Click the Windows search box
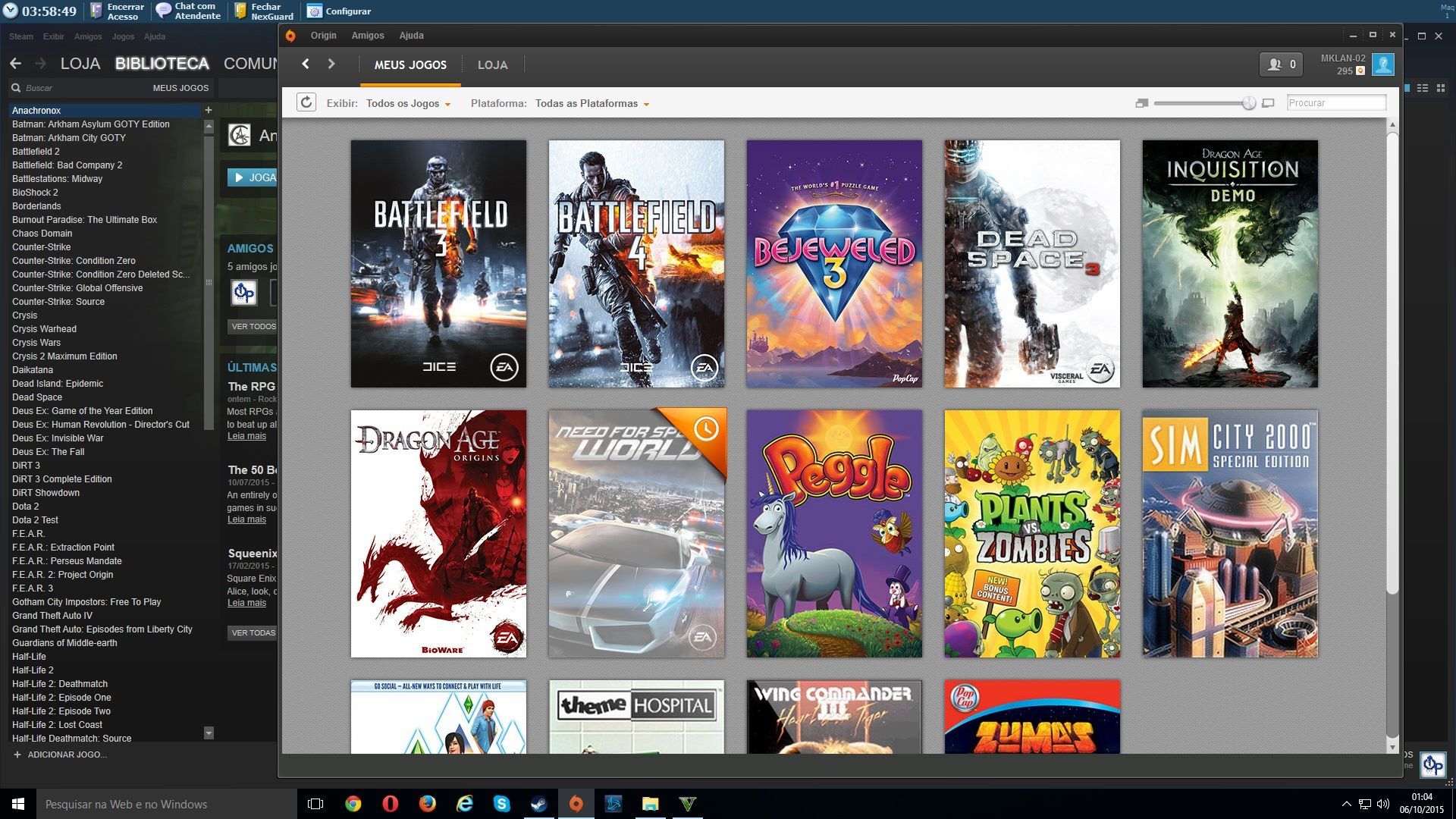1456x819 pixels. pos(167,804)
